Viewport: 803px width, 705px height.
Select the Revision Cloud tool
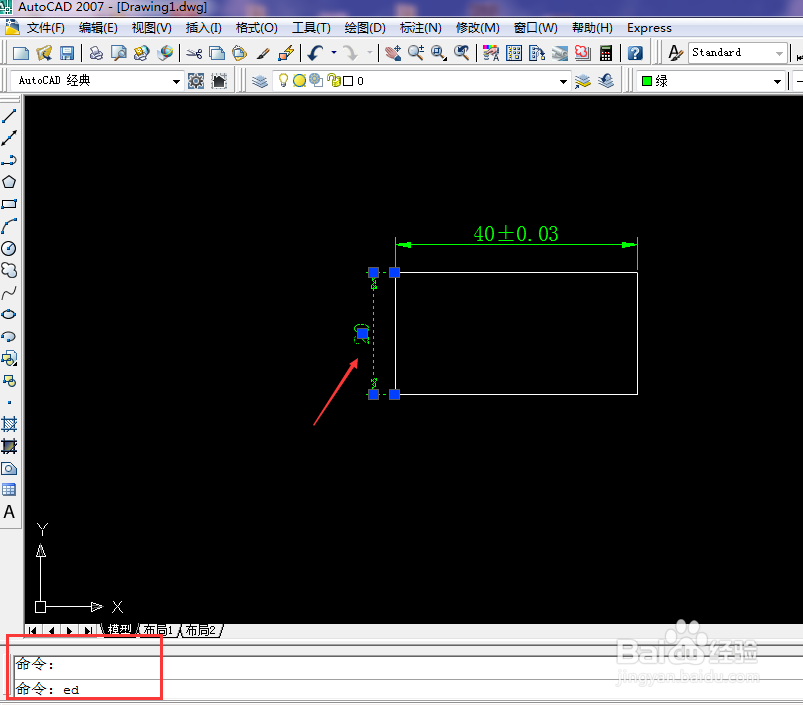[9, 270]
